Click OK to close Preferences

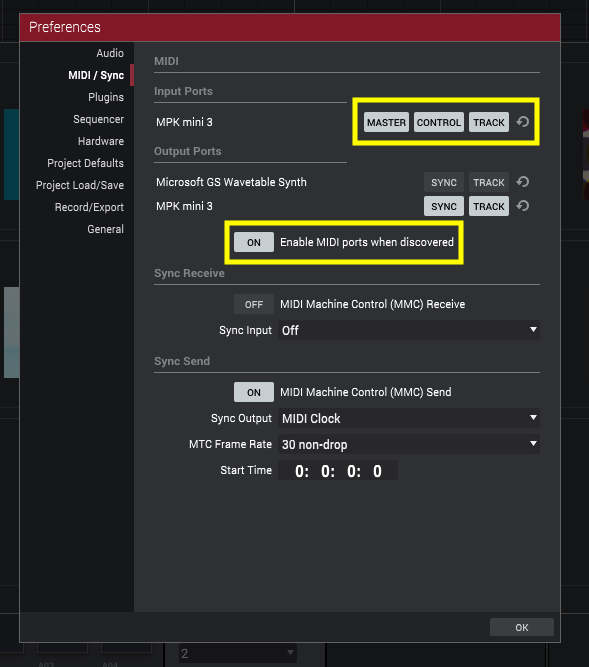522,627
